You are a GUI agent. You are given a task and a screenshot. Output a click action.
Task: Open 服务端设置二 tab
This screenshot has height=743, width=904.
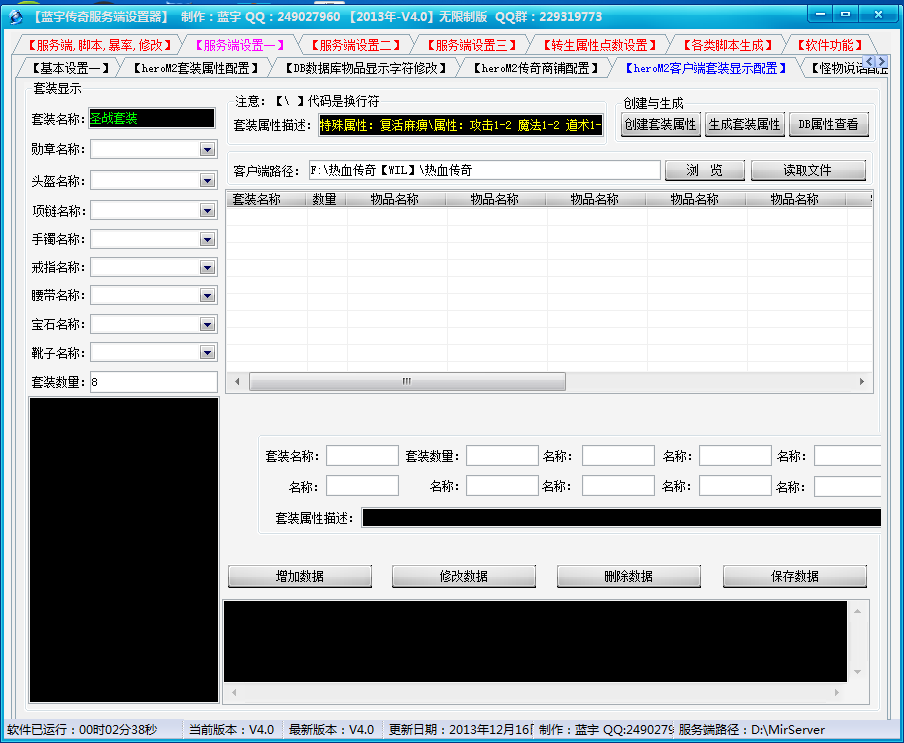(355, 45)
